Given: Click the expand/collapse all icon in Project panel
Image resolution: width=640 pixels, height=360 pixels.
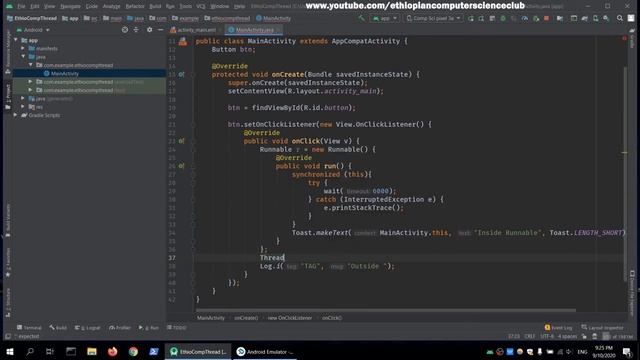Looking at the screenshot, I should [x=136, y=30].
